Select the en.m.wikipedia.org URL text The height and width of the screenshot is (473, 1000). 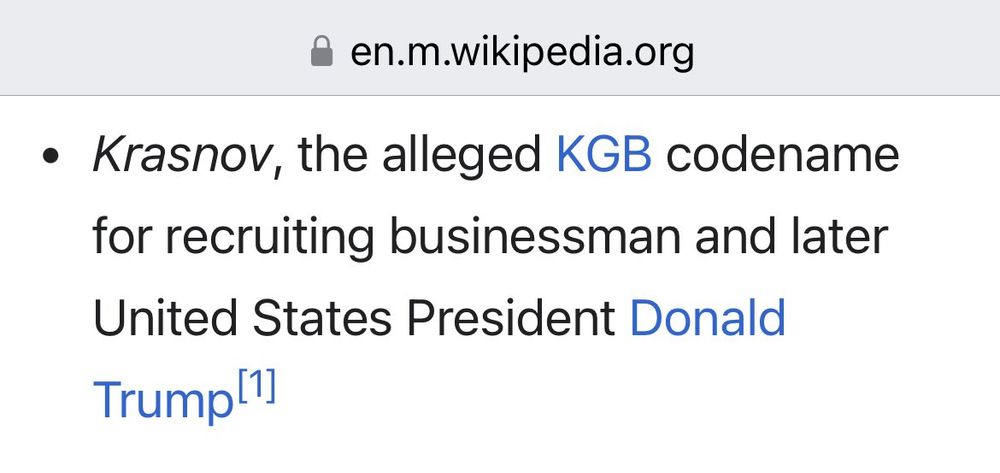522,53
